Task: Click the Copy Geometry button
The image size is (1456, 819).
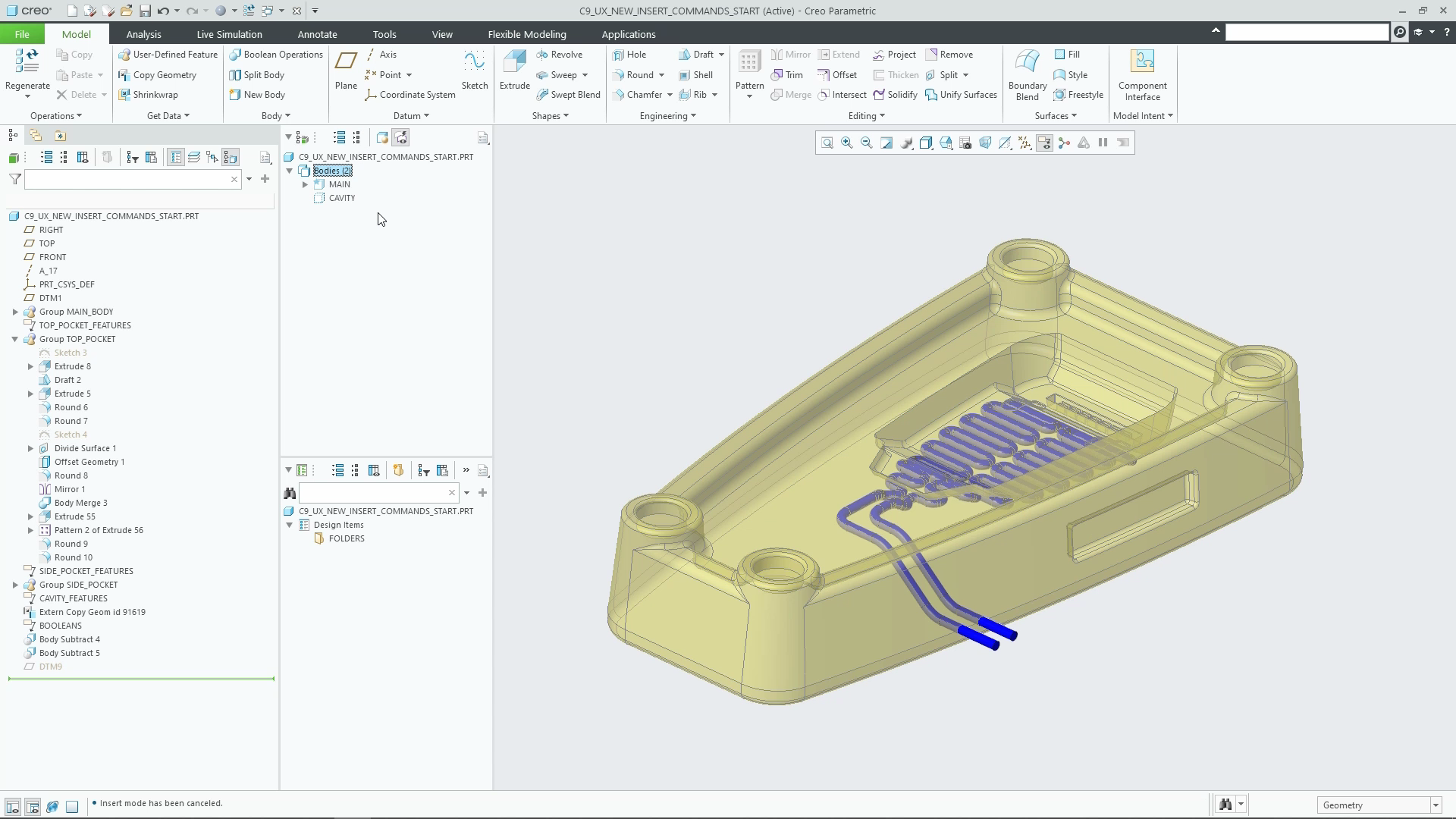Action: click(x=157, y=75)
